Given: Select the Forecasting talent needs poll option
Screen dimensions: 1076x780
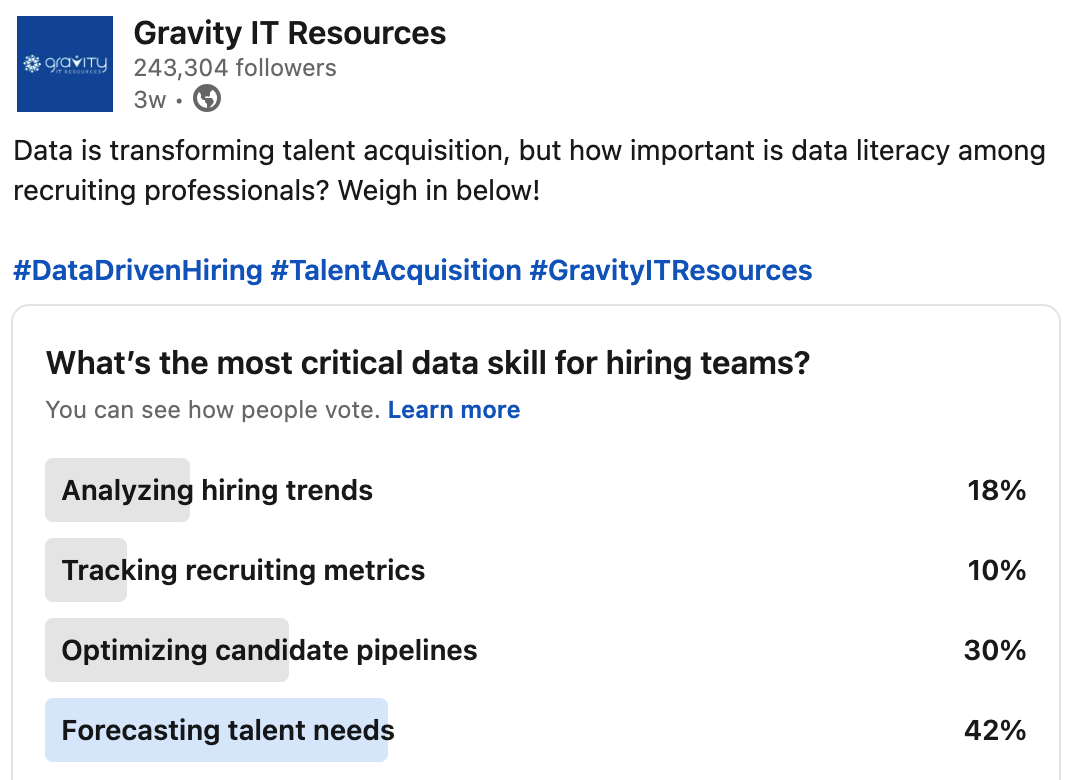Looking at the screenshot, I should point(228,731).
